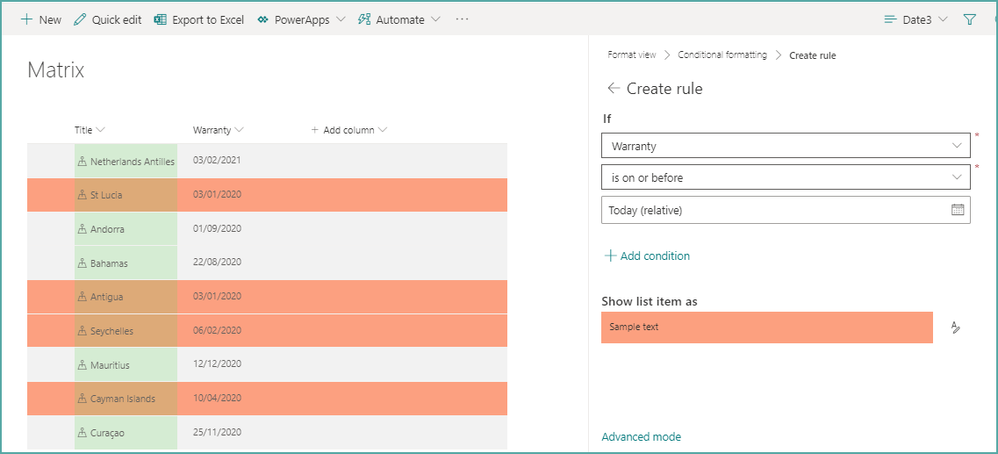The width and height of the screenshot is (998, 454).
Task: Click the plus icon for New item
Action: [26, 19]
